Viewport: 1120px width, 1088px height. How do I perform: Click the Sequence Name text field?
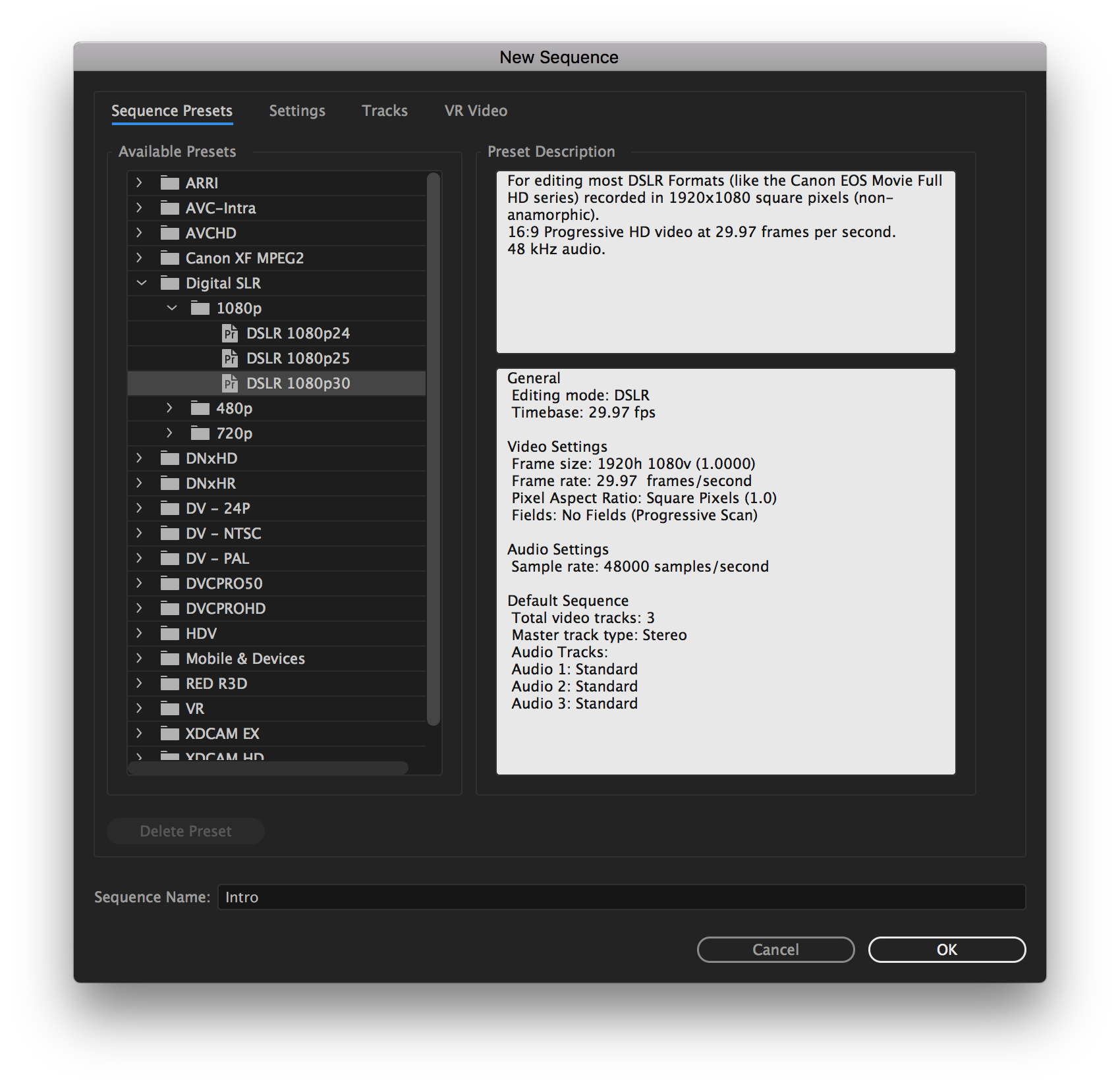pyautogui.click(x=621, y=897)
